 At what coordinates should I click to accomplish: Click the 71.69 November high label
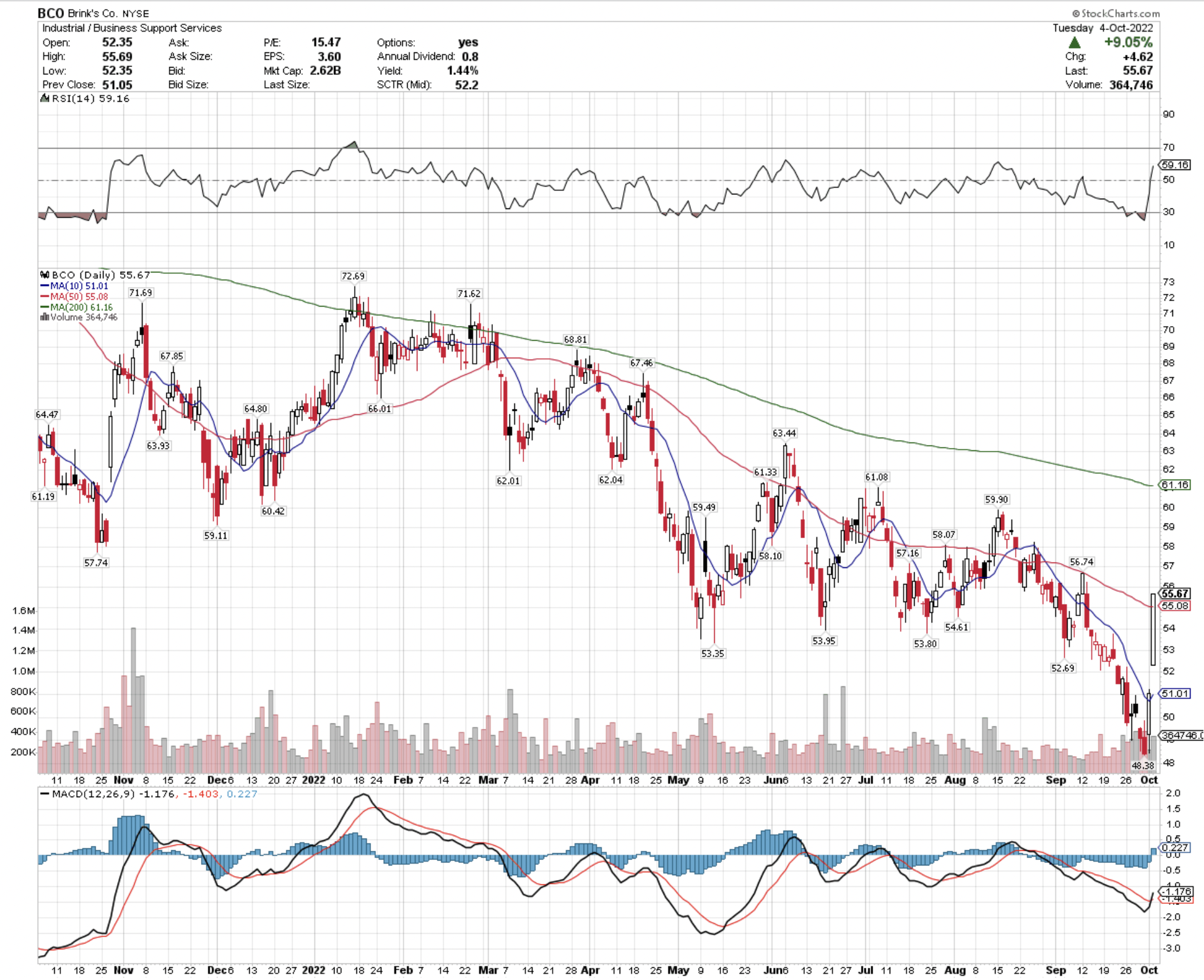tap(140, 293)
